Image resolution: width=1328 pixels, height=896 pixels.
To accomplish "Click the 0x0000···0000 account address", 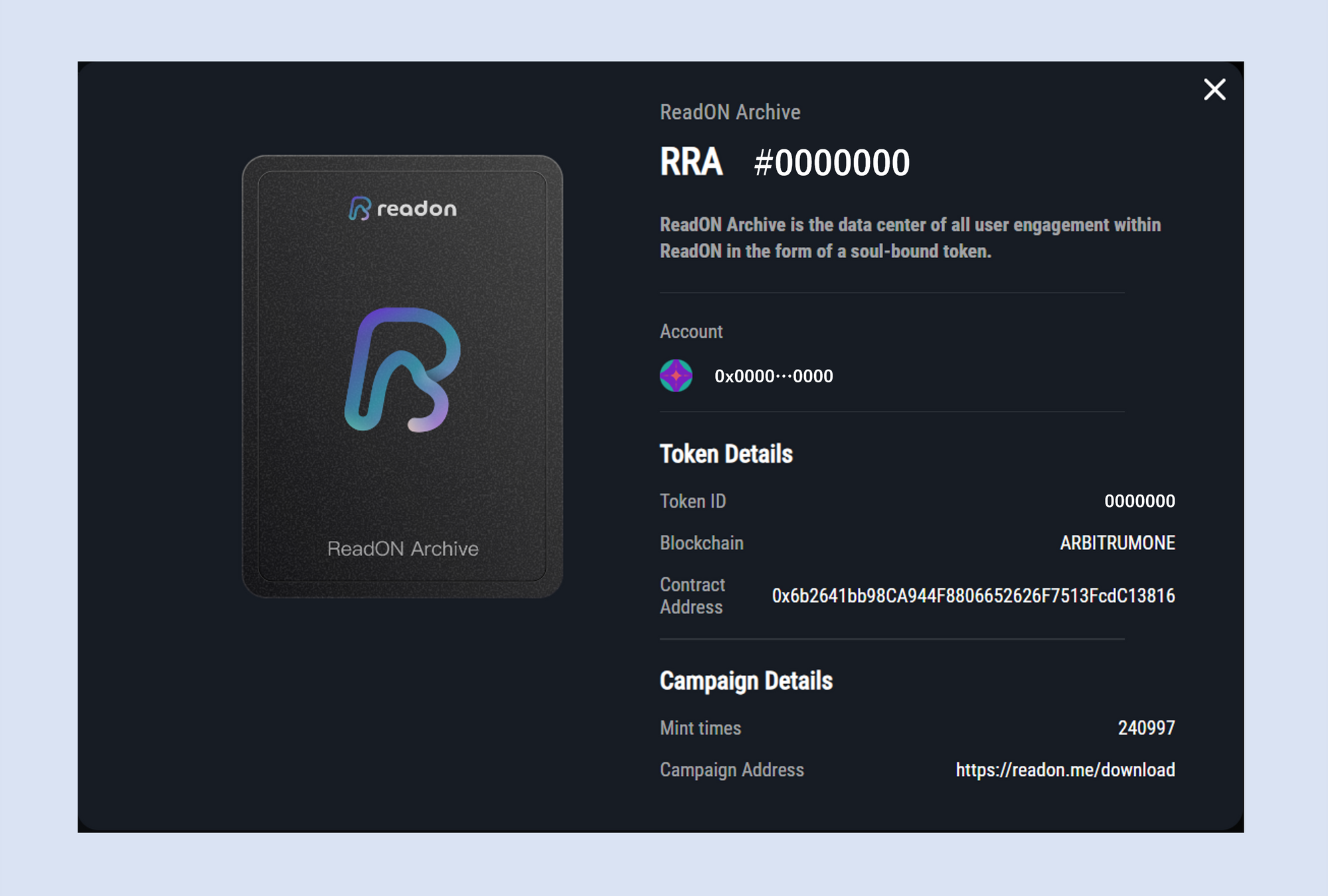I will pos(774,376).
